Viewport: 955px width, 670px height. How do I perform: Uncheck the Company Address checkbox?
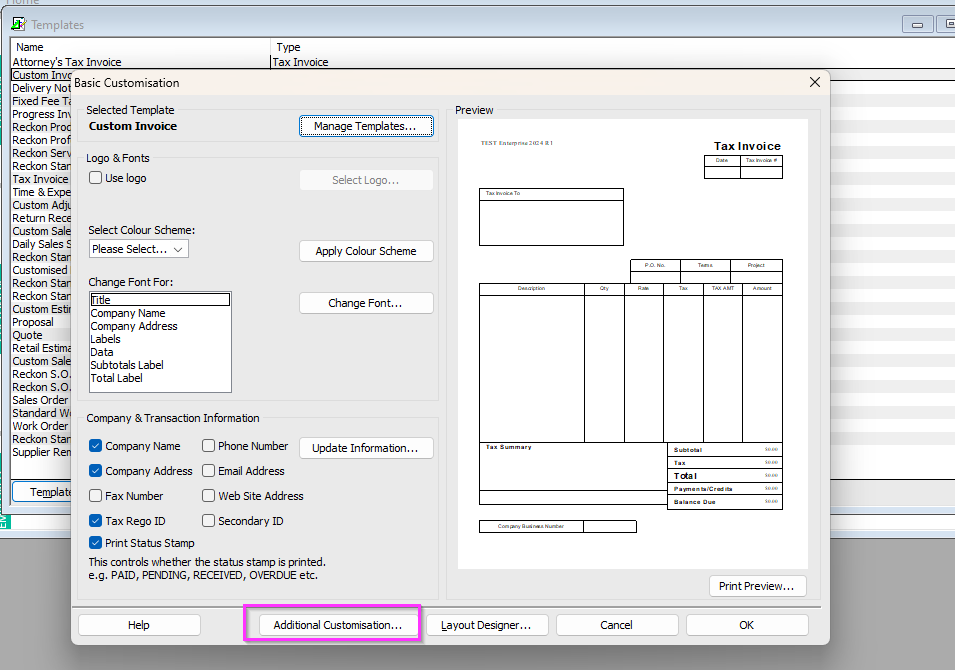95,471
